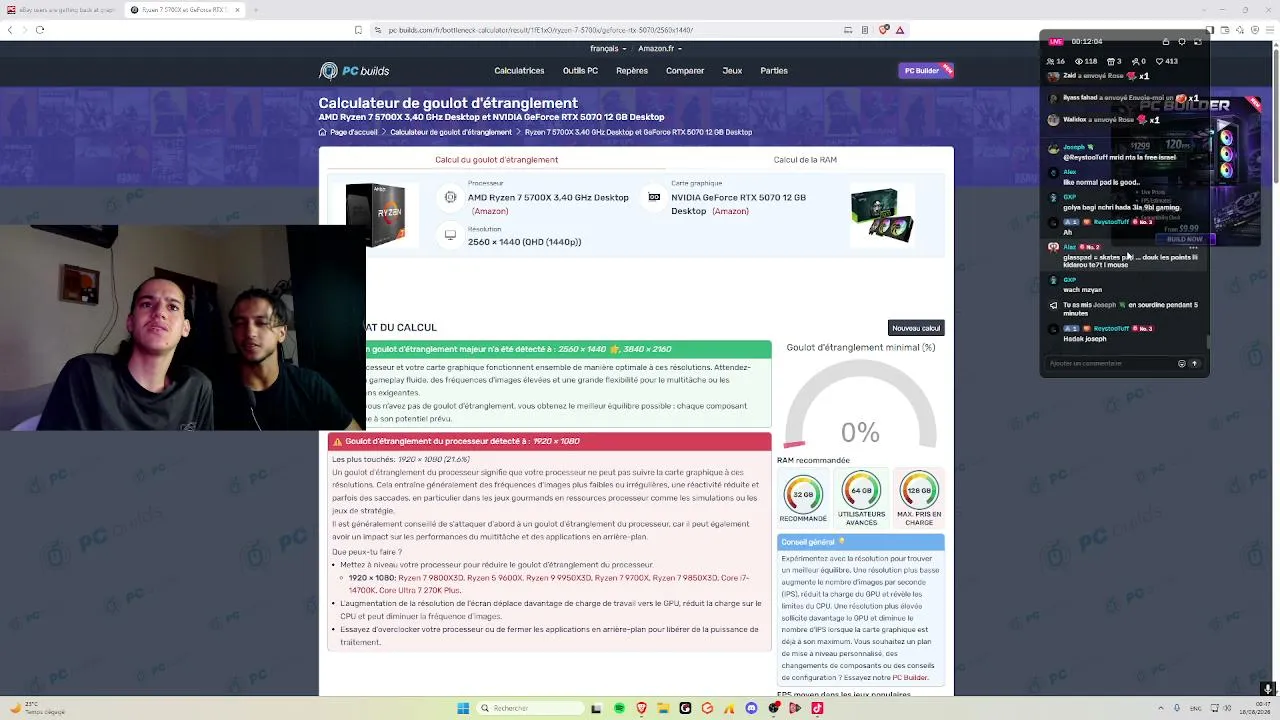Open File Explorer from the taskbar

pos(663,708)
